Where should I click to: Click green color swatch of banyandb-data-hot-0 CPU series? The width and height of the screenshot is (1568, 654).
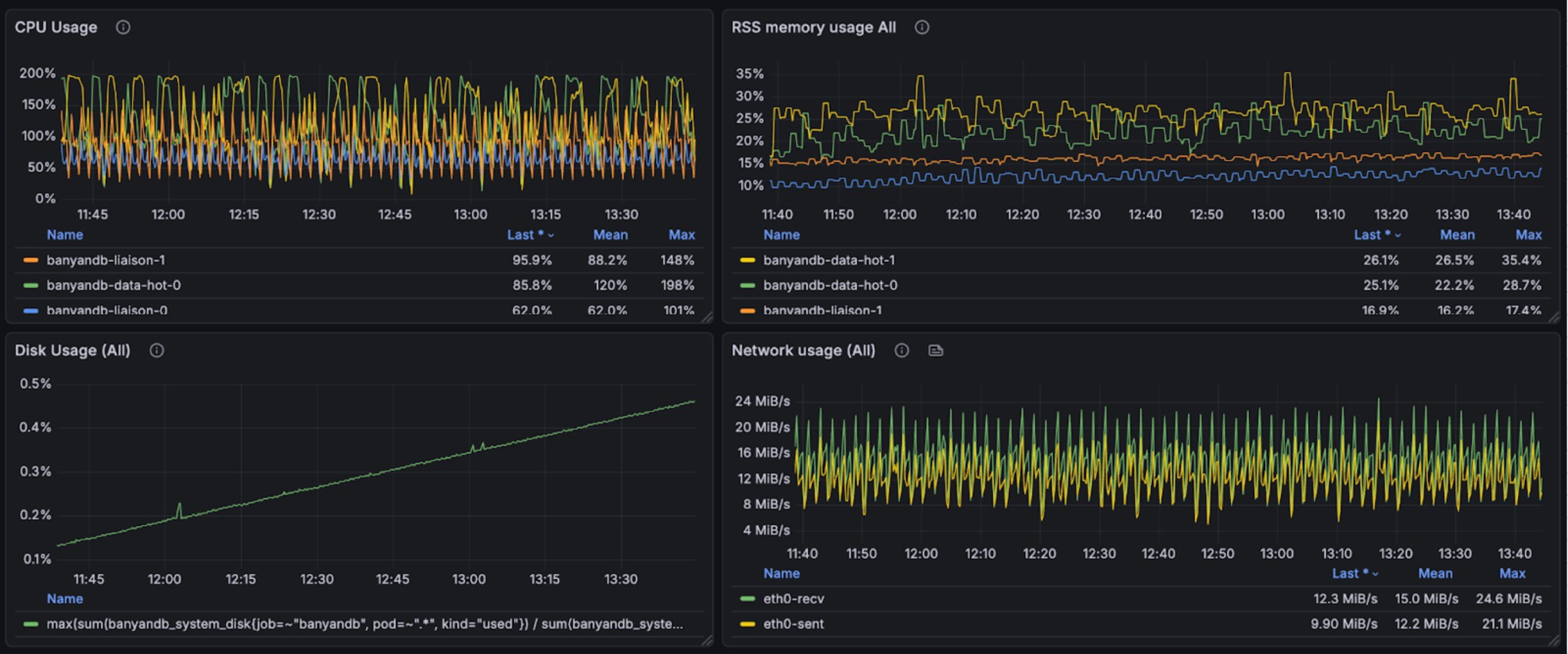tap(31, 285)
